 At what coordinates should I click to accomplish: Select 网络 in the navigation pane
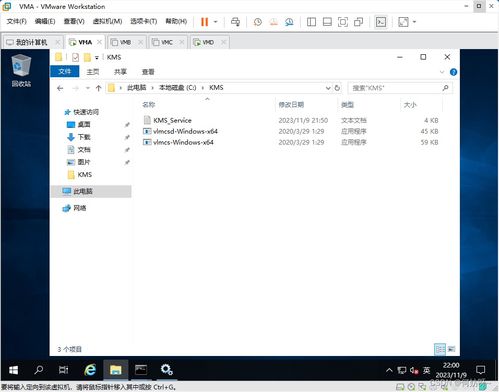tap(79, 208)
